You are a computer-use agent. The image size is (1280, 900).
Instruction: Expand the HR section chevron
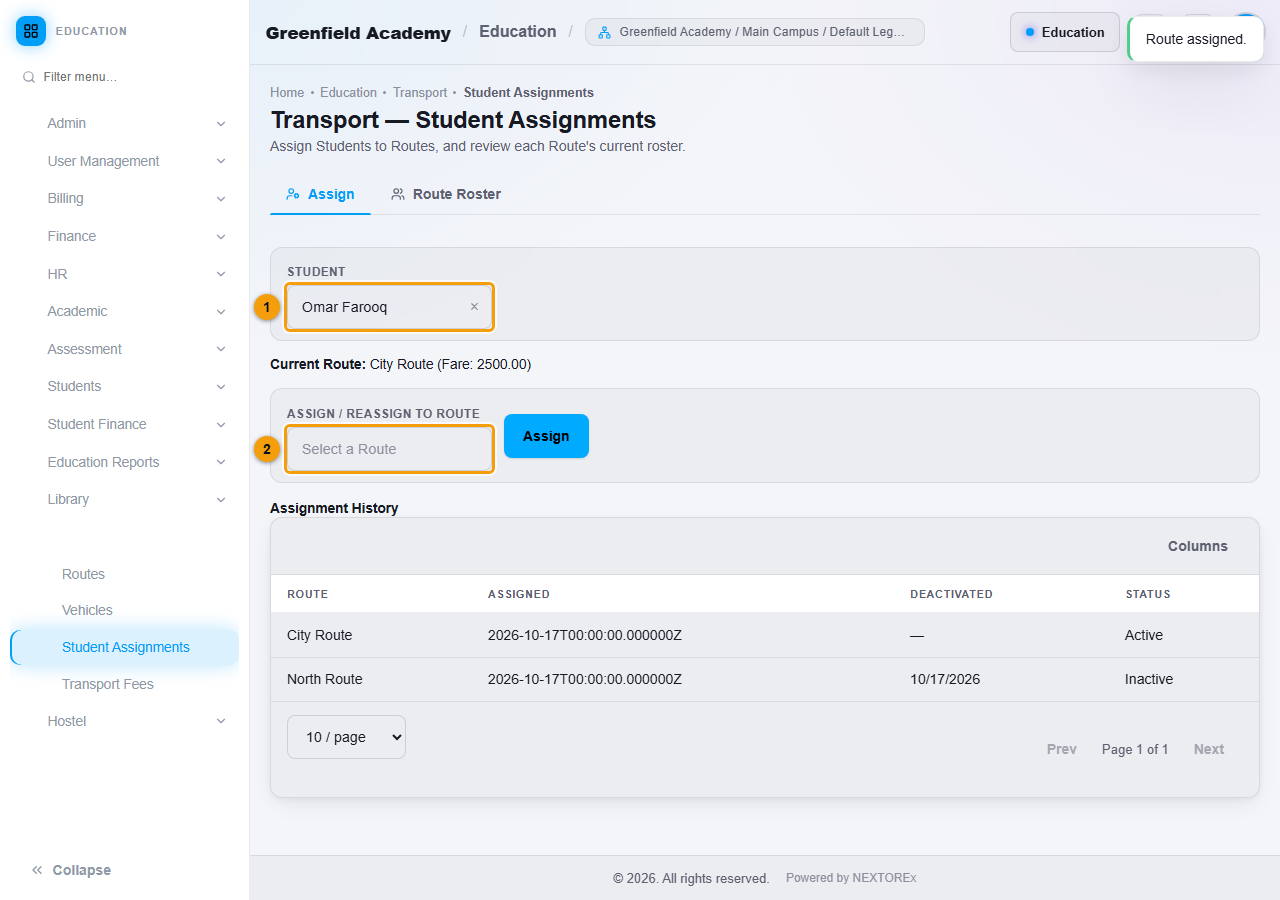221,274
